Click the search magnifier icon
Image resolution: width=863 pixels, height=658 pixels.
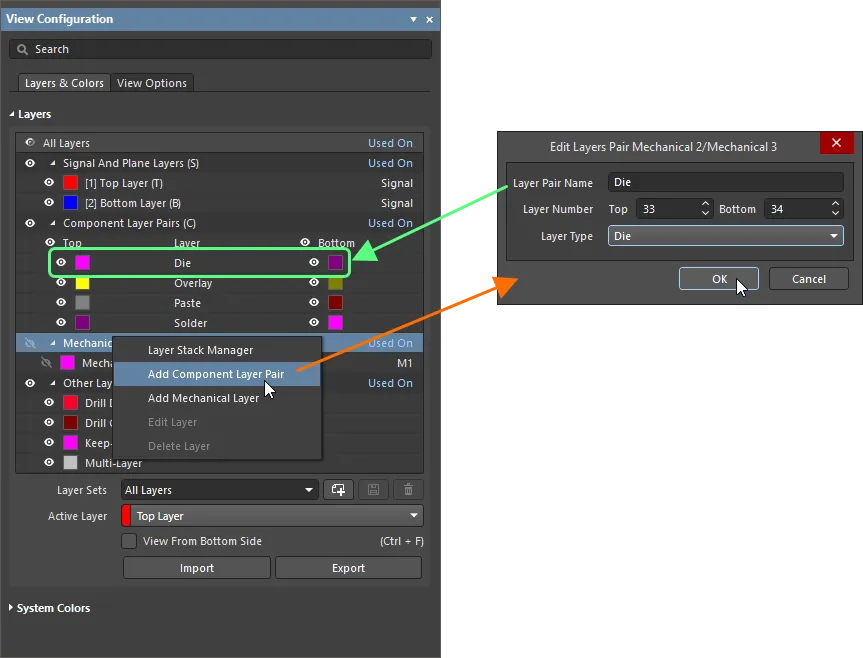click(23, 49)
